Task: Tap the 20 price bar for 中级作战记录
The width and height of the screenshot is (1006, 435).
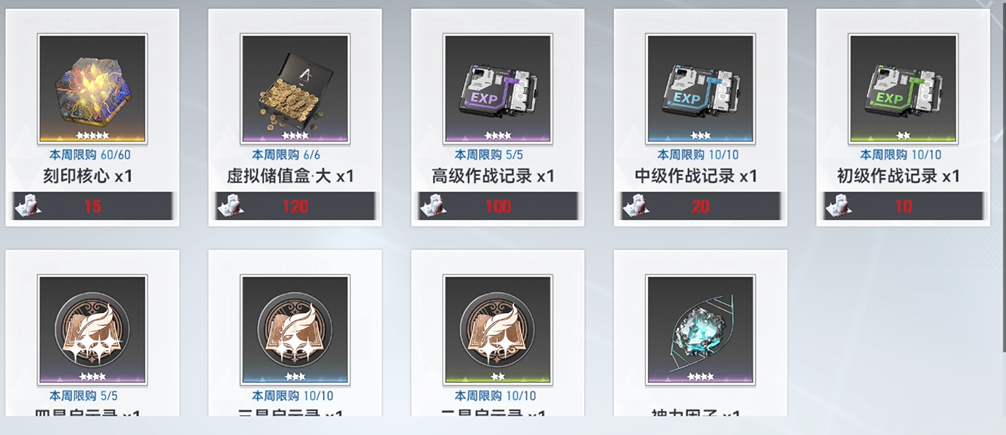Action: pyautogui.click(x=701, y=206)
